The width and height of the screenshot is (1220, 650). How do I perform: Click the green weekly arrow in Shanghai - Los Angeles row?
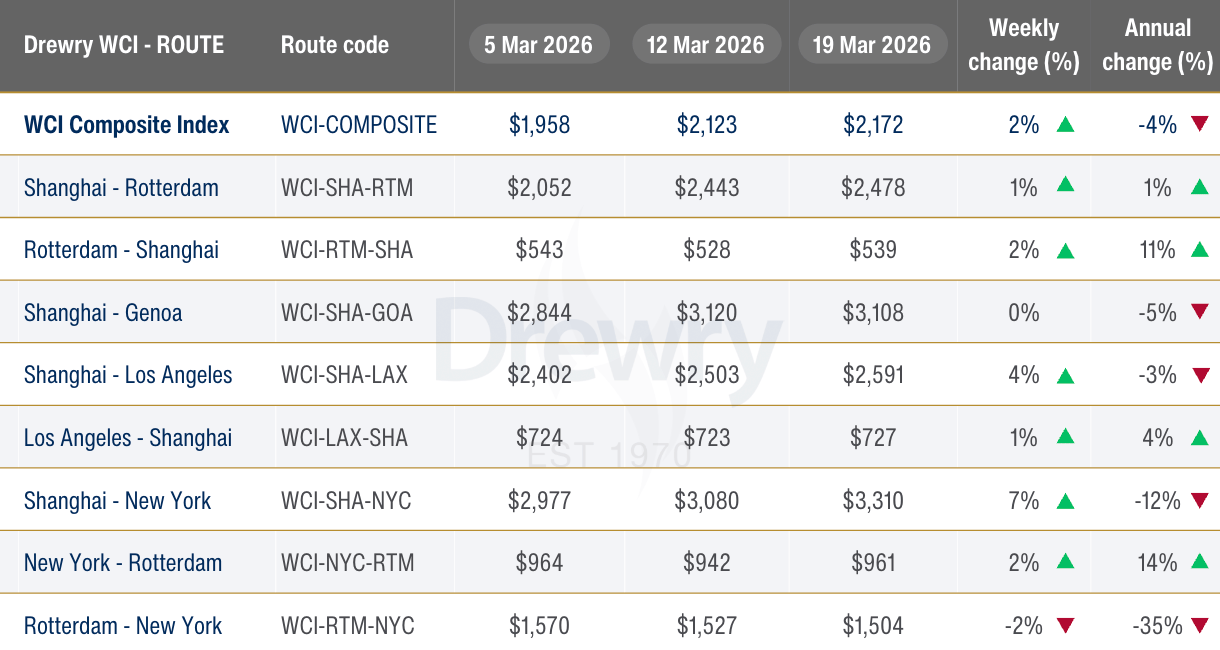point(1066,376)
